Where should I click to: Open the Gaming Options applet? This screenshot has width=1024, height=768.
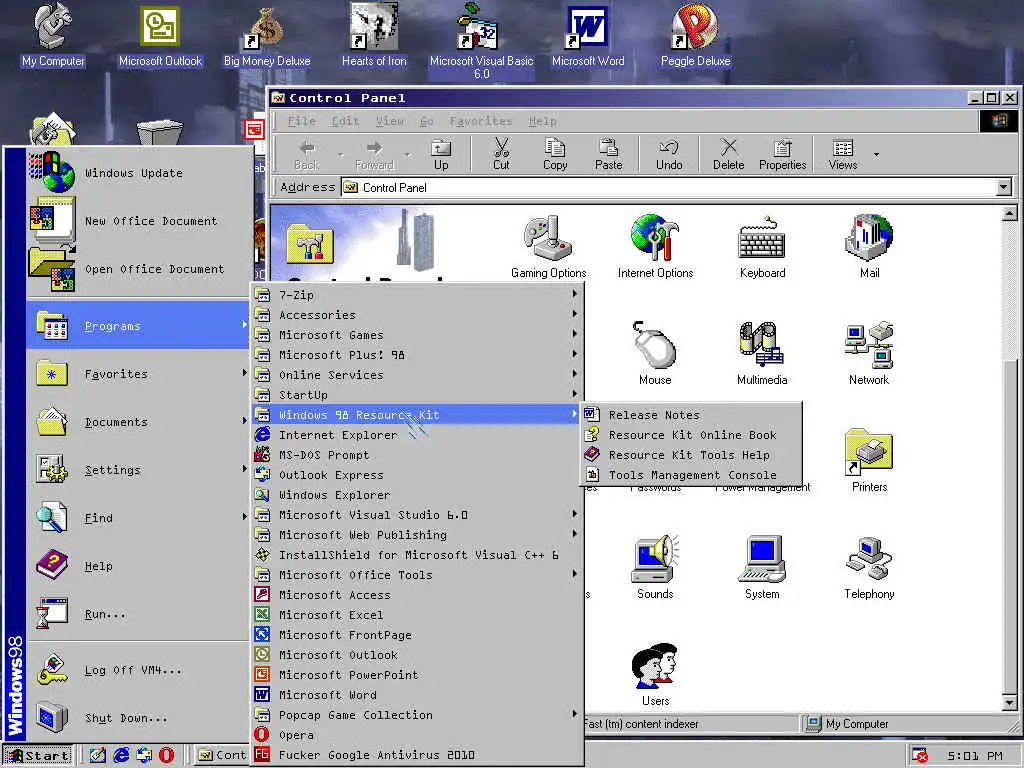(548, 247)
